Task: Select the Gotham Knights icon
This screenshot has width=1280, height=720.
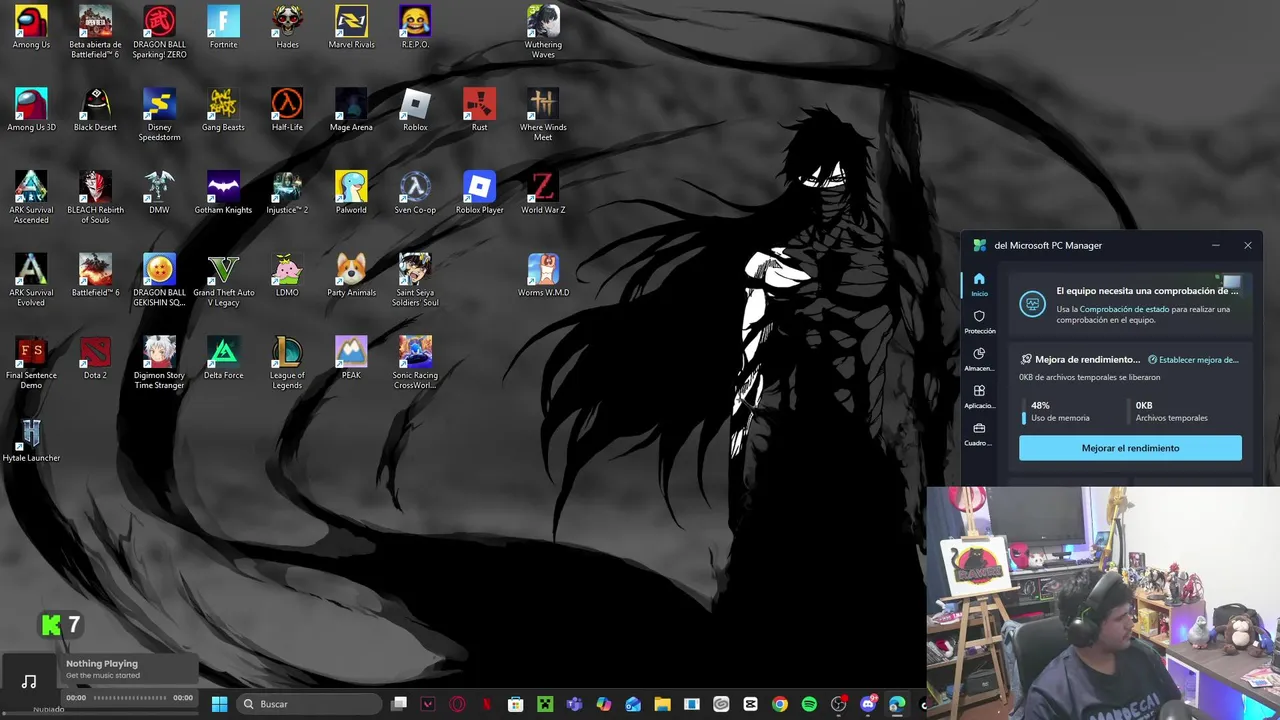Action: tap(223, 193)
